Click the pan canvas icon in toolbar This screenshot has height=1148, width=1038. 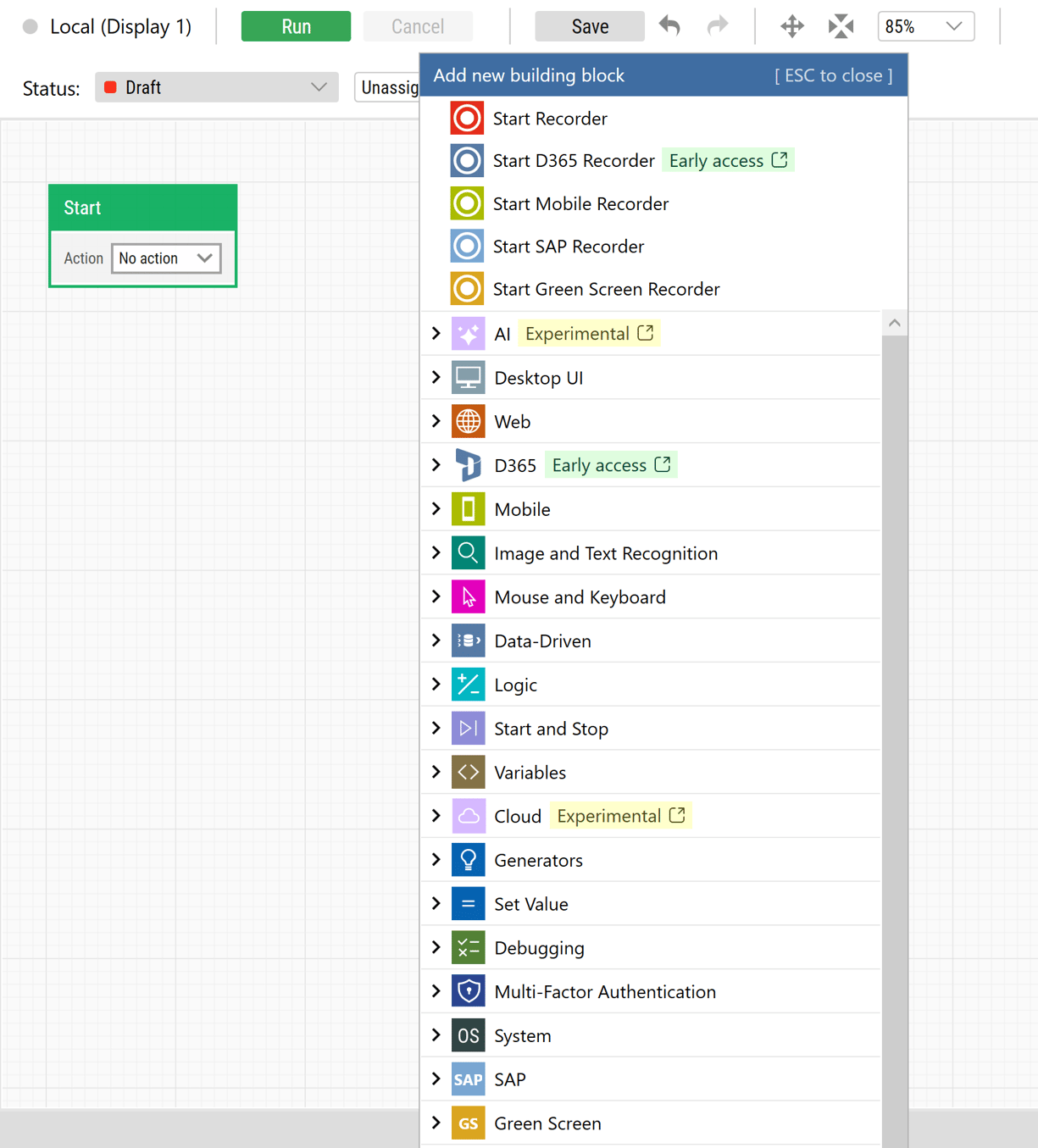click(791, 26)
